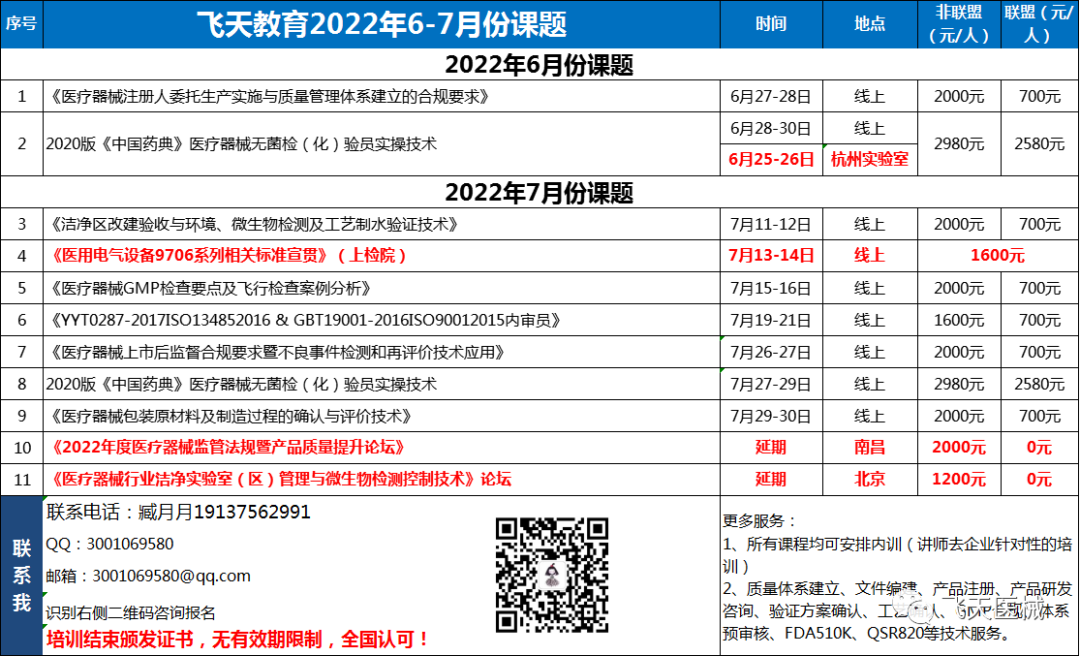1080x656 pixels.
Task: Click the title 飞天教育2022年6-7月份课题
Action: (x=382, y=25)
